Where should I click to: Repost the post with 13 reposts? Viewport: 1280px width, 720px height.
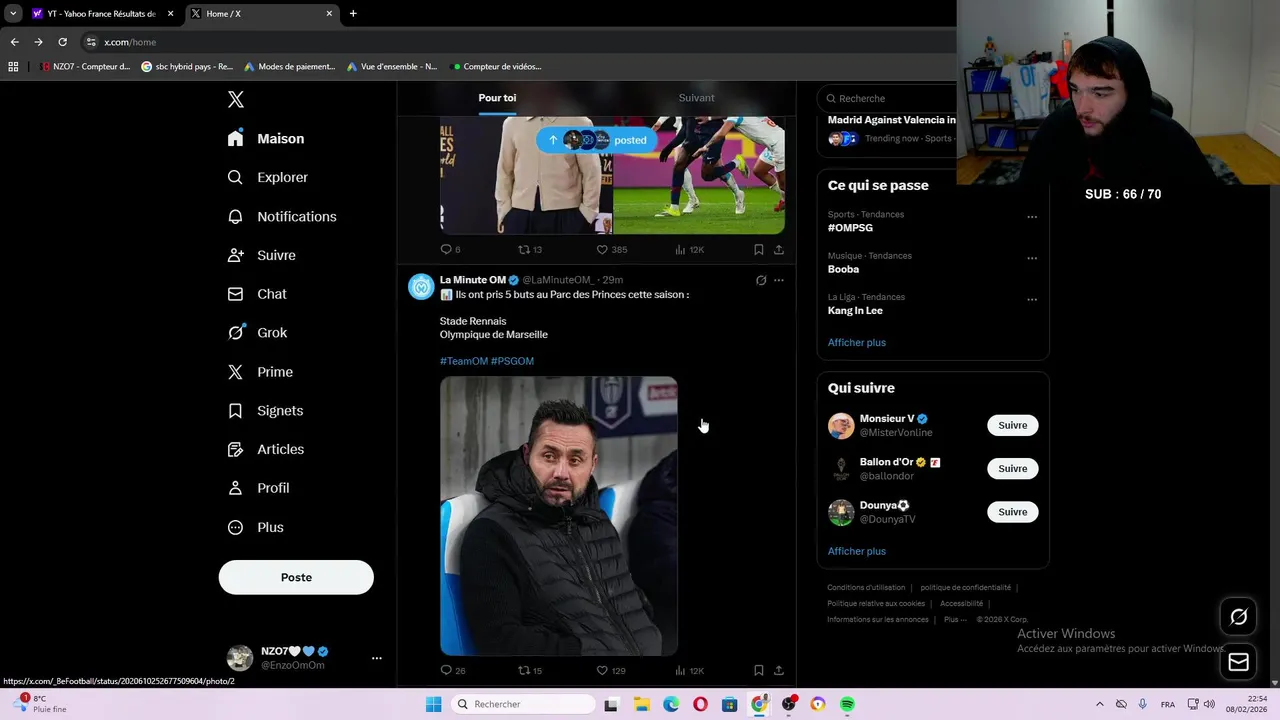pos(530,249)
